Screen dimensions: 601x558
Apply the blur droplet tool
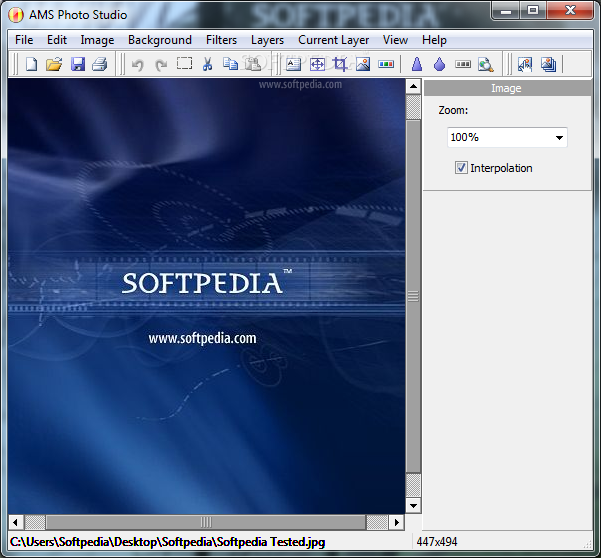tap(440, 64)
